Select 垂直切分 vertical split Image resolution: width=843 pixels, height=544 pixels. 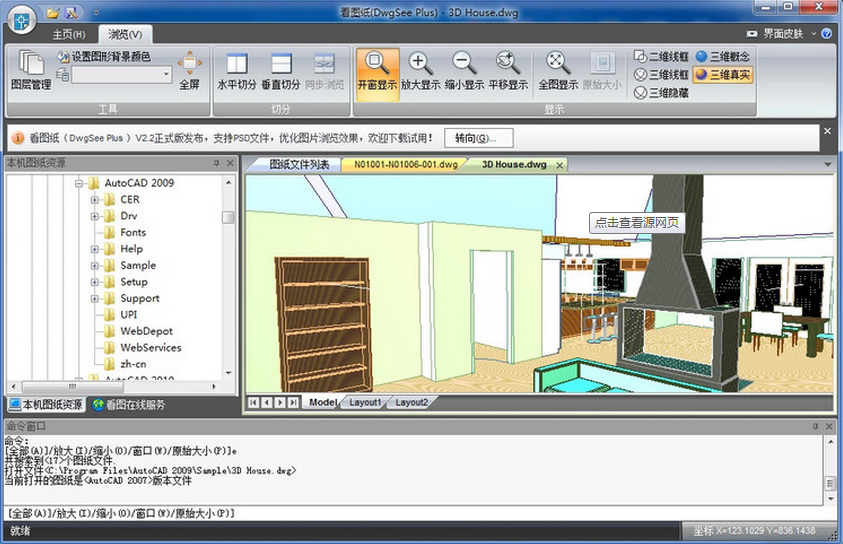281,70
